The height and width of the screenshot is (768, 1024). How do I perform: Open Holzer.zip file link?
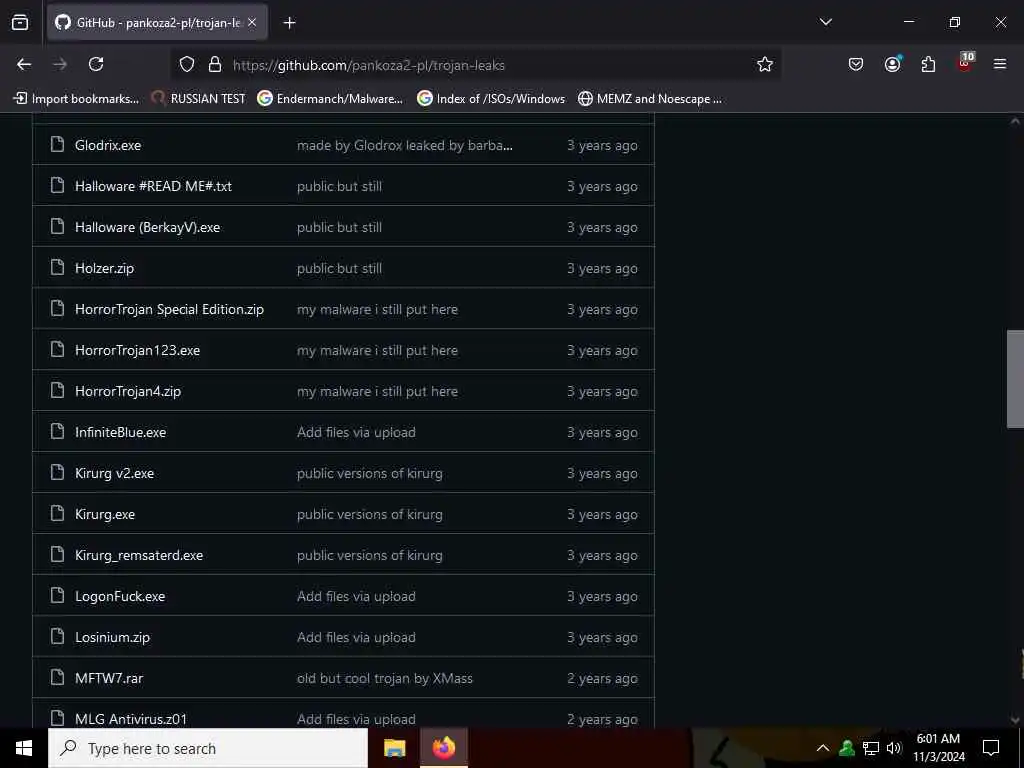click(x=104, y=268)
